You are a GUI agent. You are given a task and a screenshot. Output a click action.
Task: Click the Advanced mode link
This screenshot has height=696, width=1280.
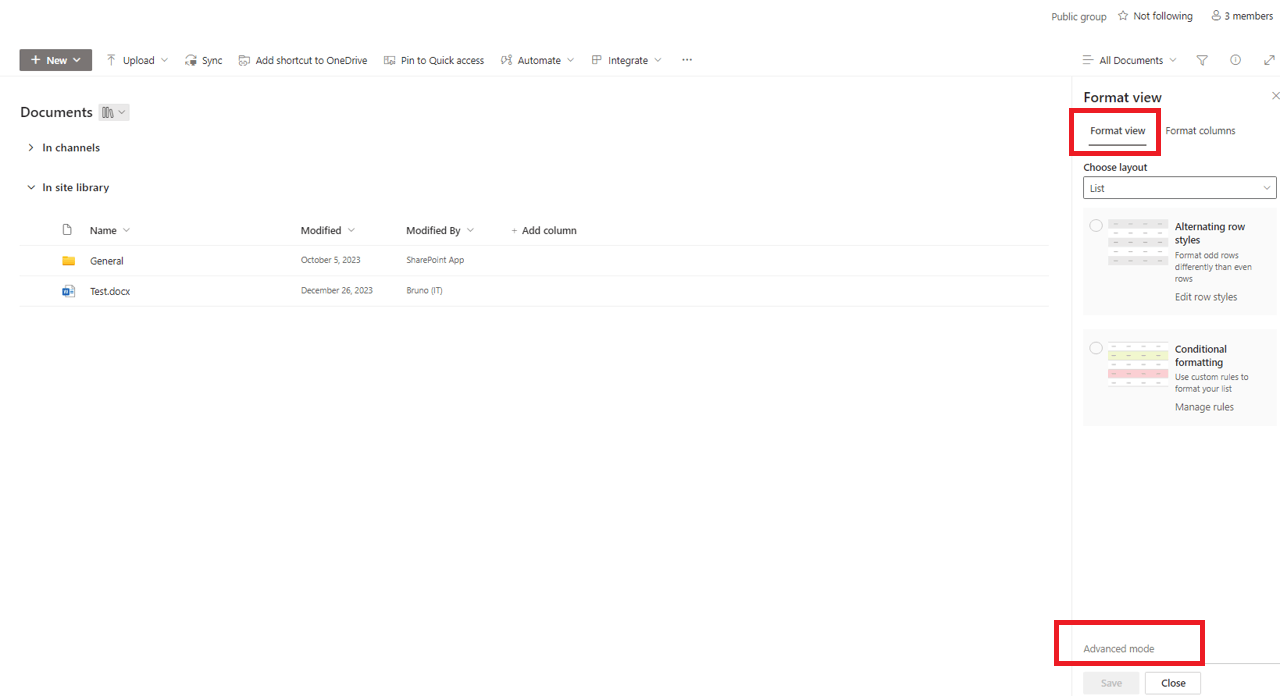tap(1119, 649)
